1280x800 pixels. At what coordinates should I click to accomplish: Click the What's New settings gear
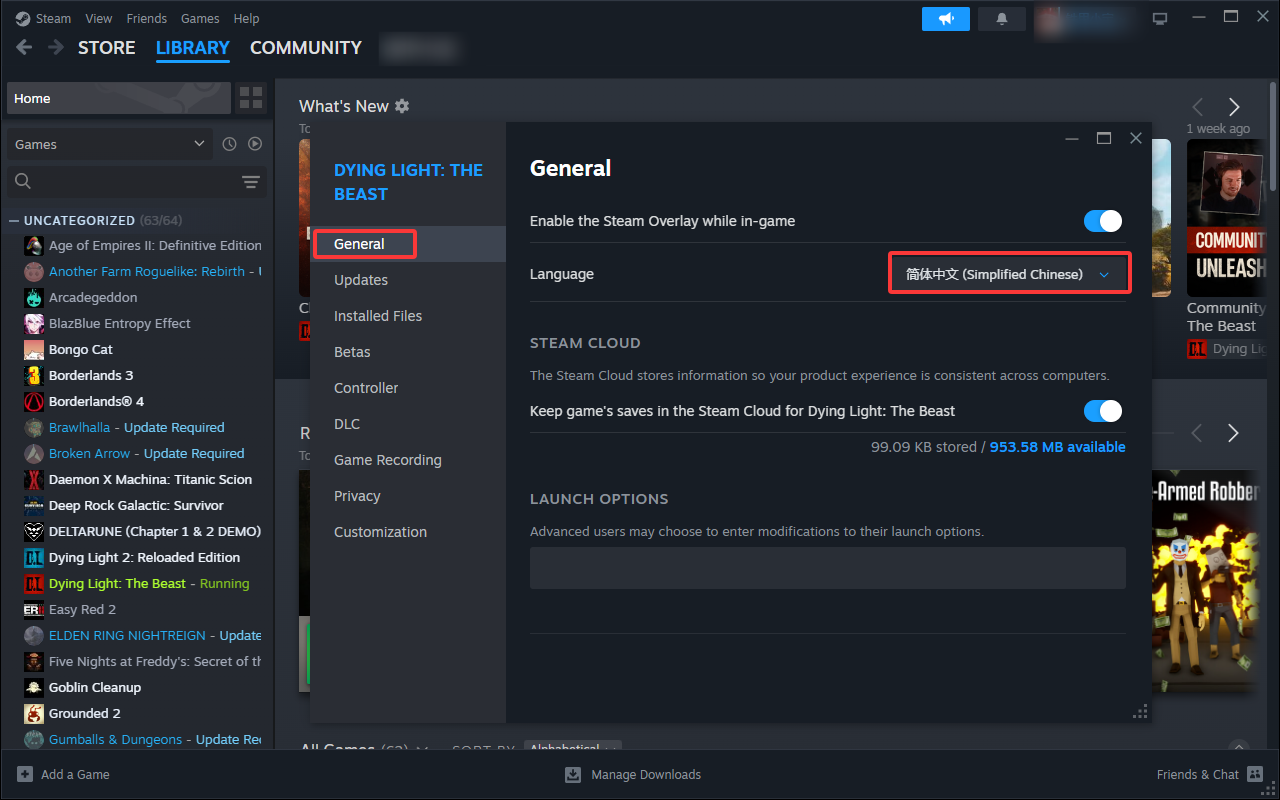tap(402, 106)
